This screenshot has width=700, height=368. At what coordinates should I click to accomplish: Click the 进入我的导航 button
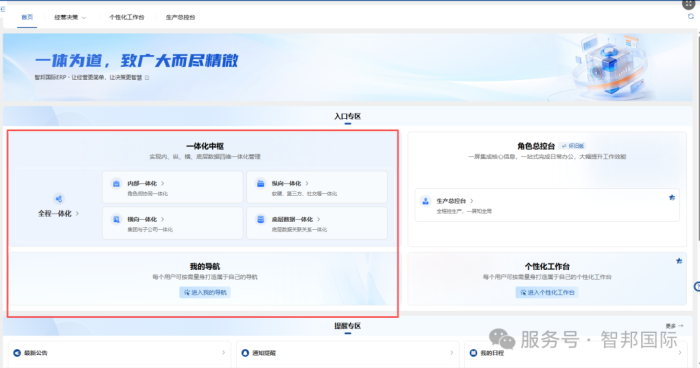[x=205, y=293]
